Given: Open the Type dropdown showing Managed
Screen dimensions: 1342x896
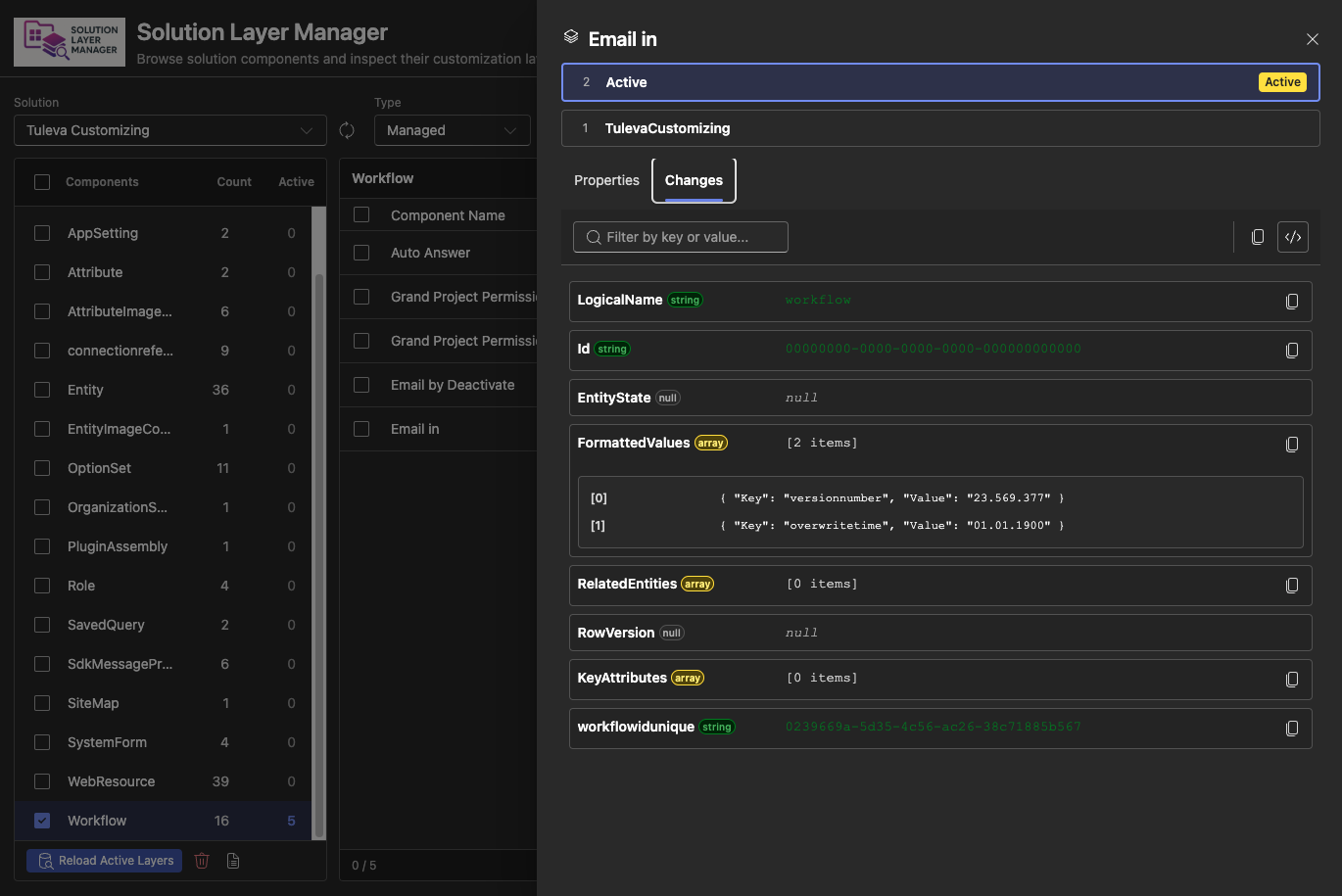Looking at the screenshot, I should 453,130.
